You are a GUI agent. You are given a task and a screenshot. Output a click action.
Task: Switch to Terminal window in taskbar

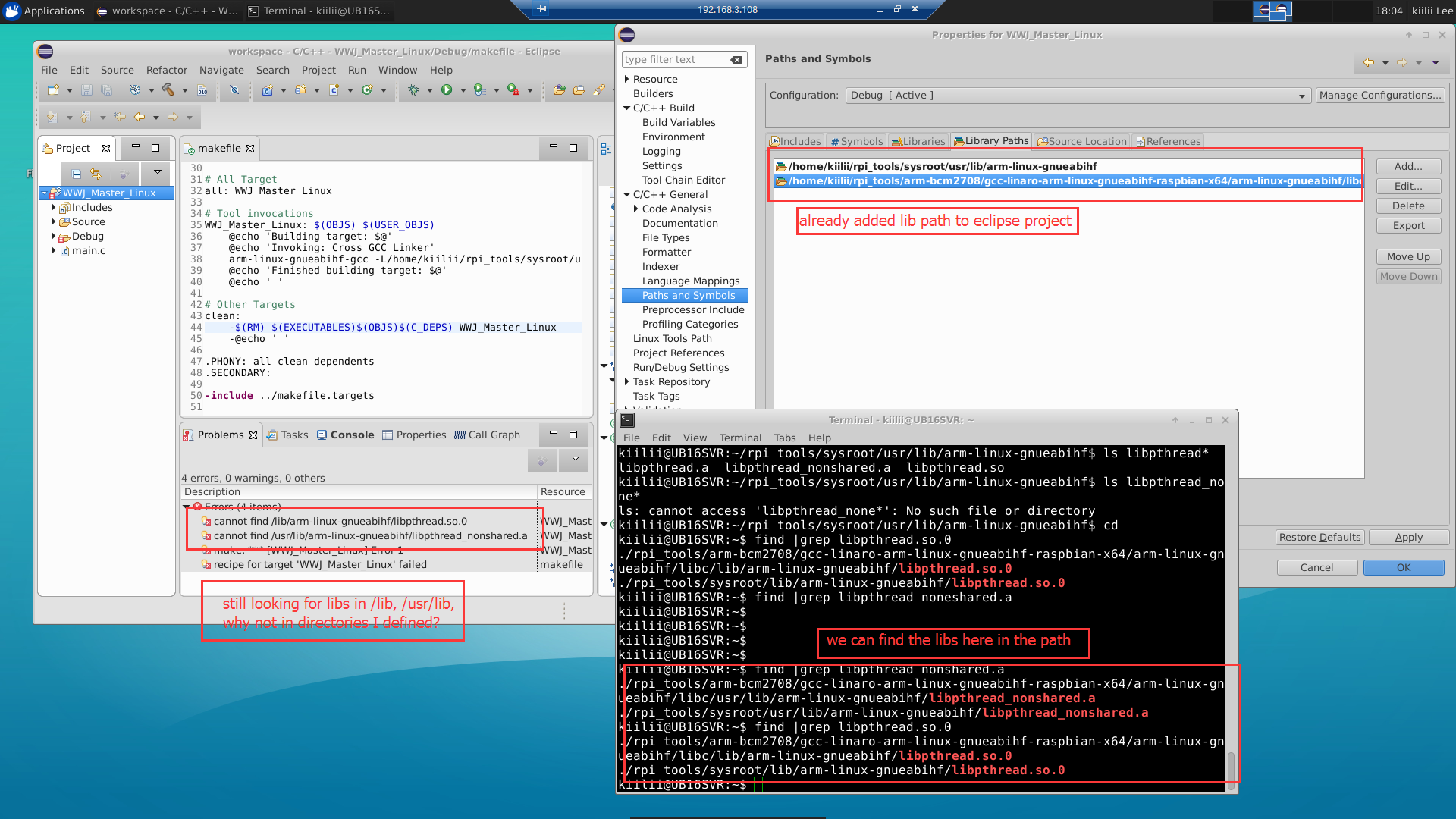318,11
